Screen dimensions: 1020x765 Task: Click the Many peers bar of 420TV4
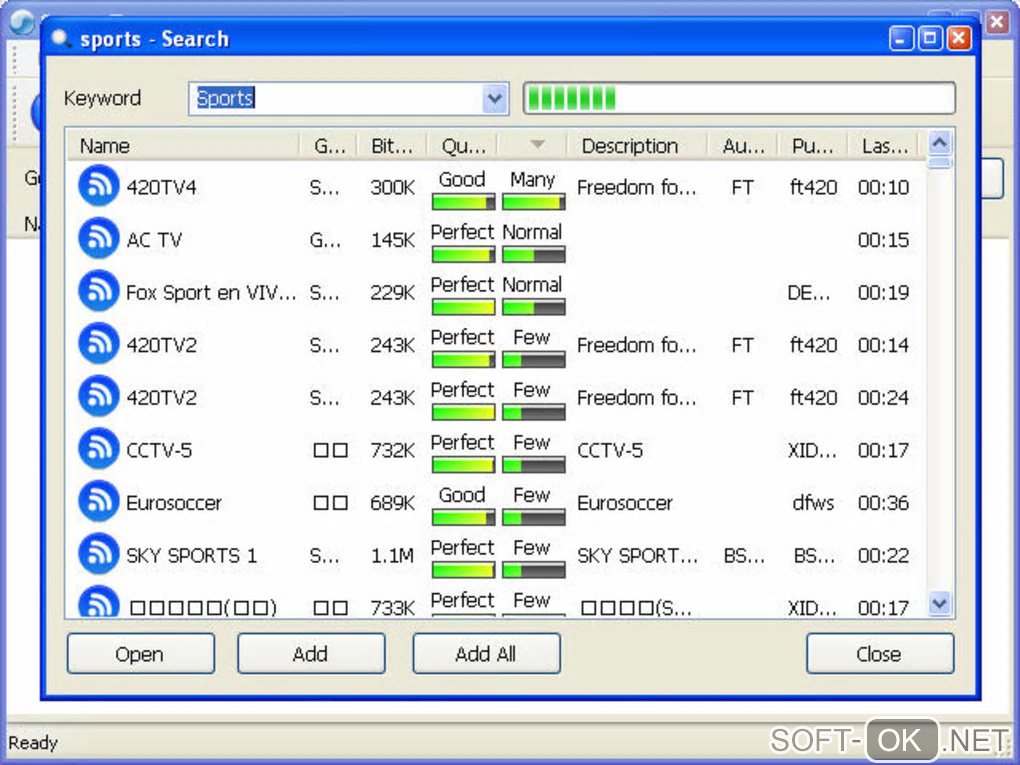point(533,202)
